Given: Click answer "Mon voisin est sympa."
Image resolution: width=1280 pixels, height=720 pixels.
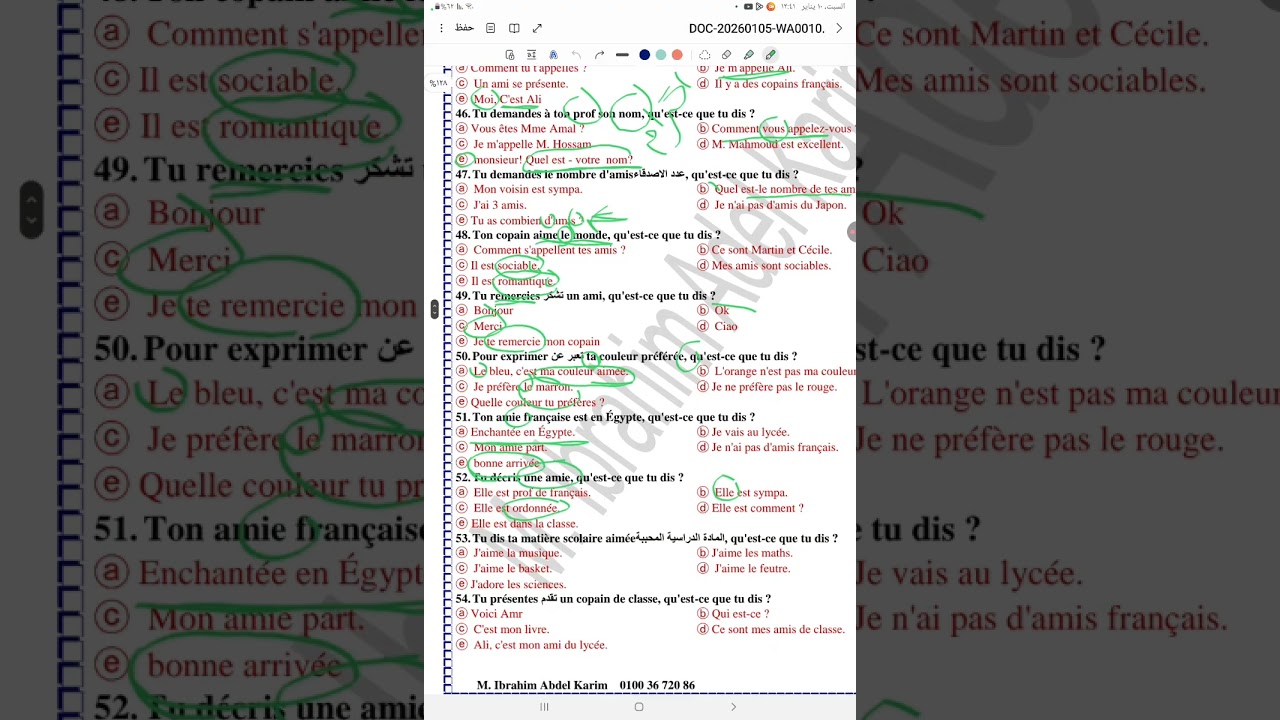Looking at the screenshot, I should [527, 189].
